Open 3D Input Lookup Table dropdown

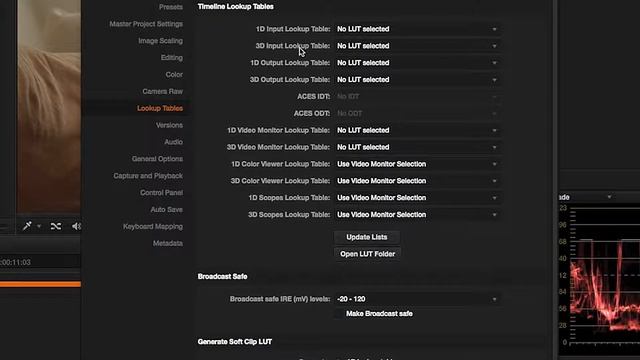418,46
